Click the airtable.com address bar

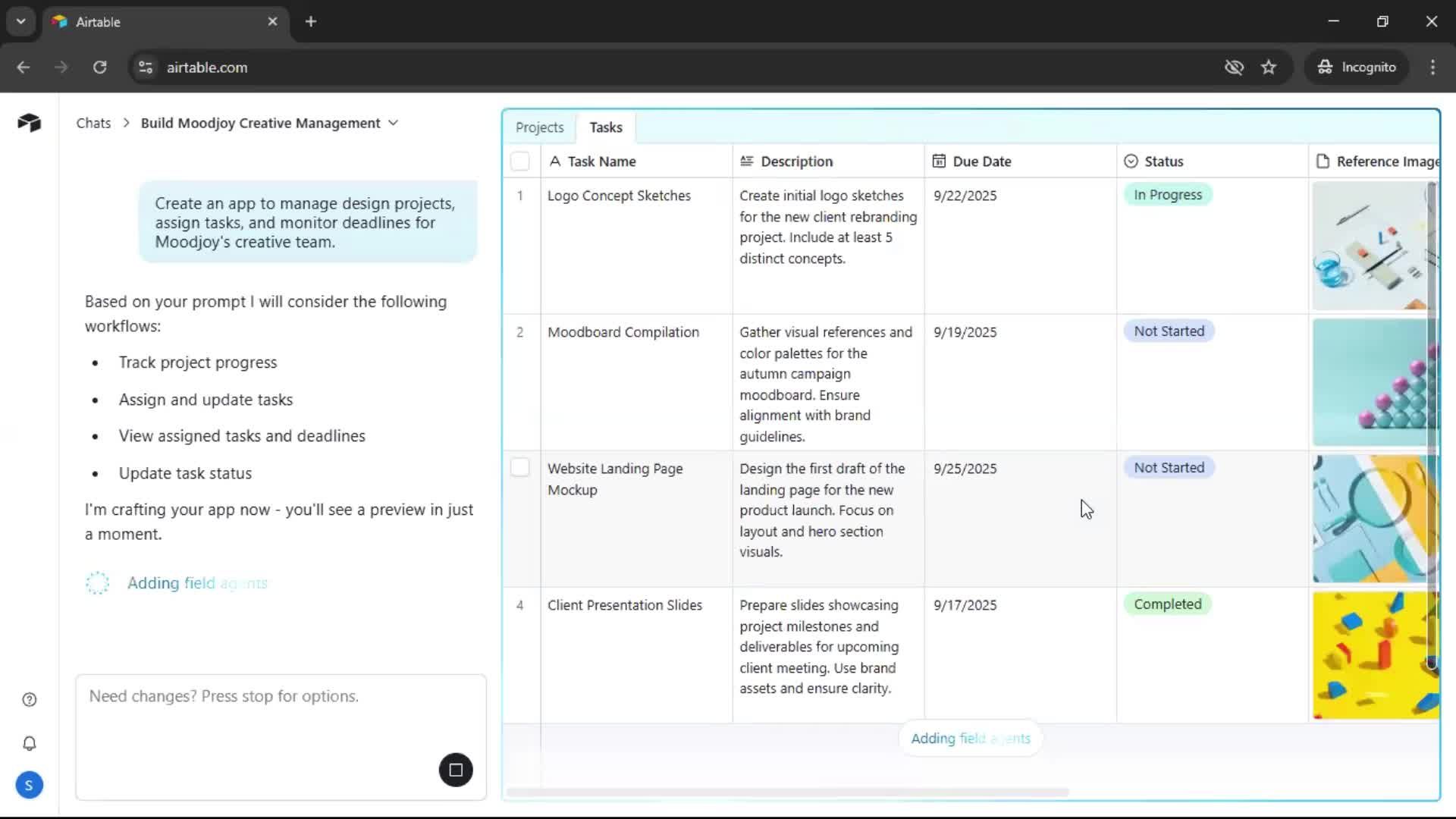[675, 67]
